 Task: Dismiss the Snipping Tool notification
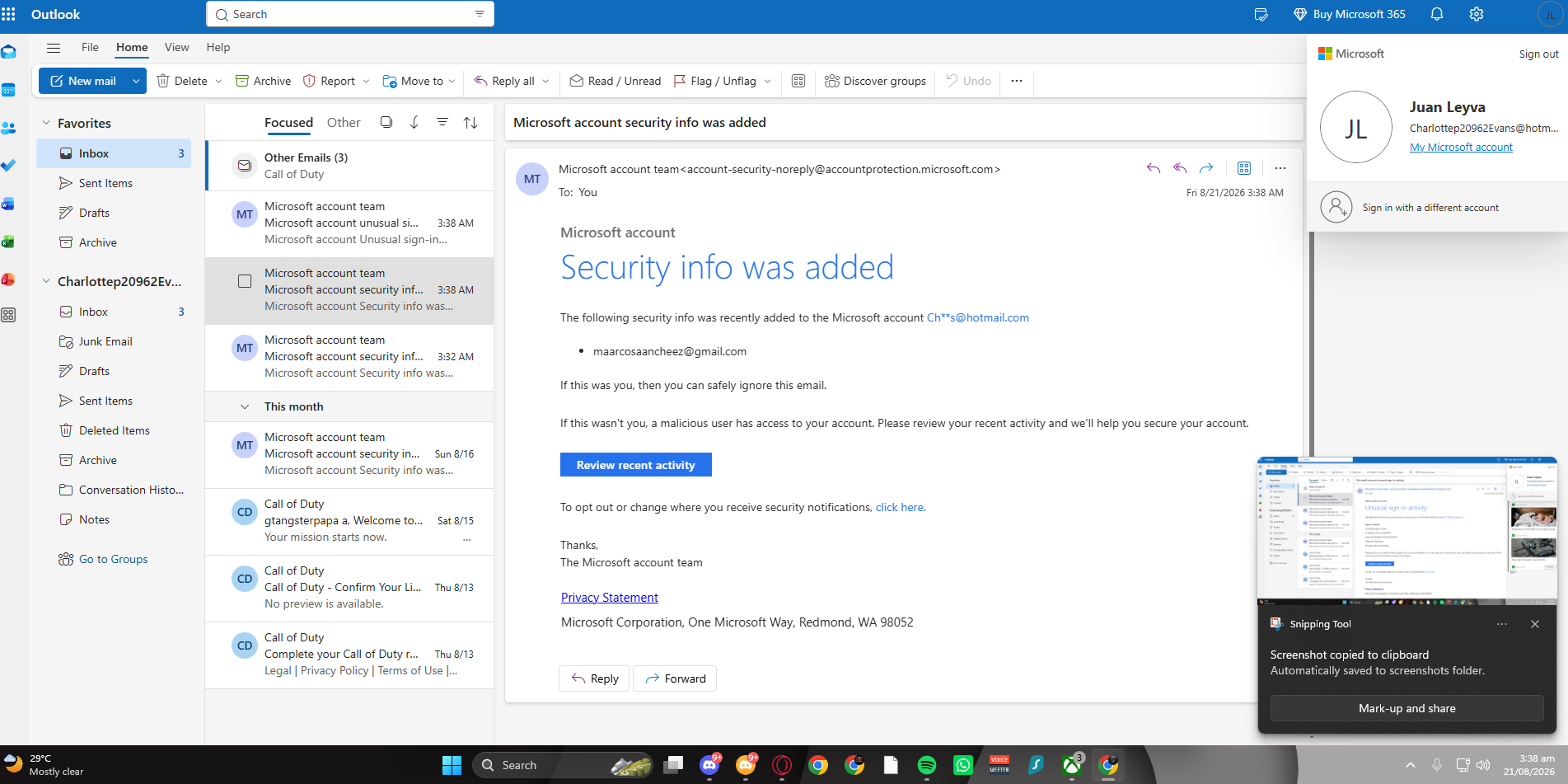click(x=1534, y=624)
